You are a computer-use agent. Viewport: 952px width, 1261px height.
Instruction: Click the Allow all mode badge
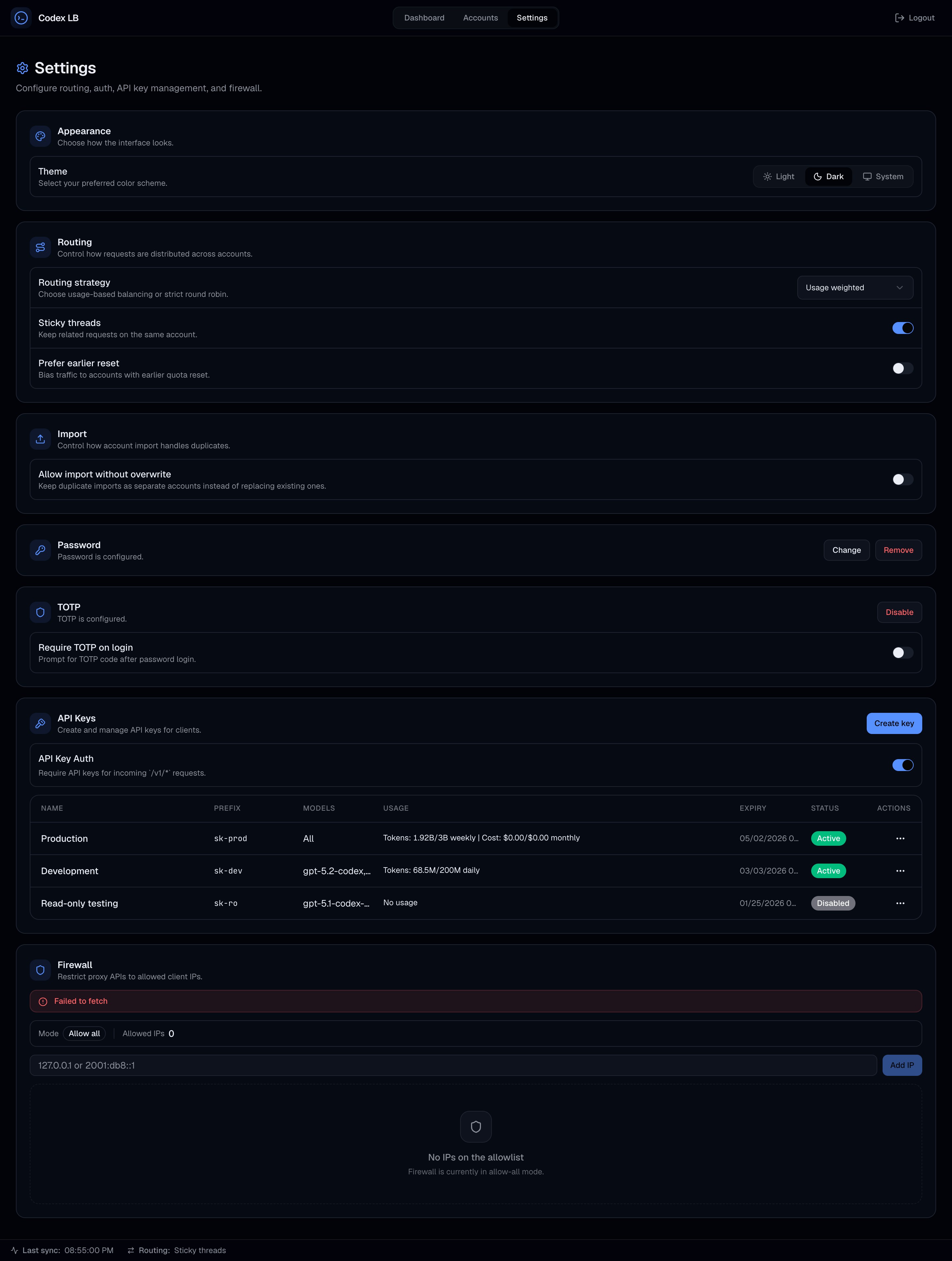pyautogui.click(x=84, y=1034)
